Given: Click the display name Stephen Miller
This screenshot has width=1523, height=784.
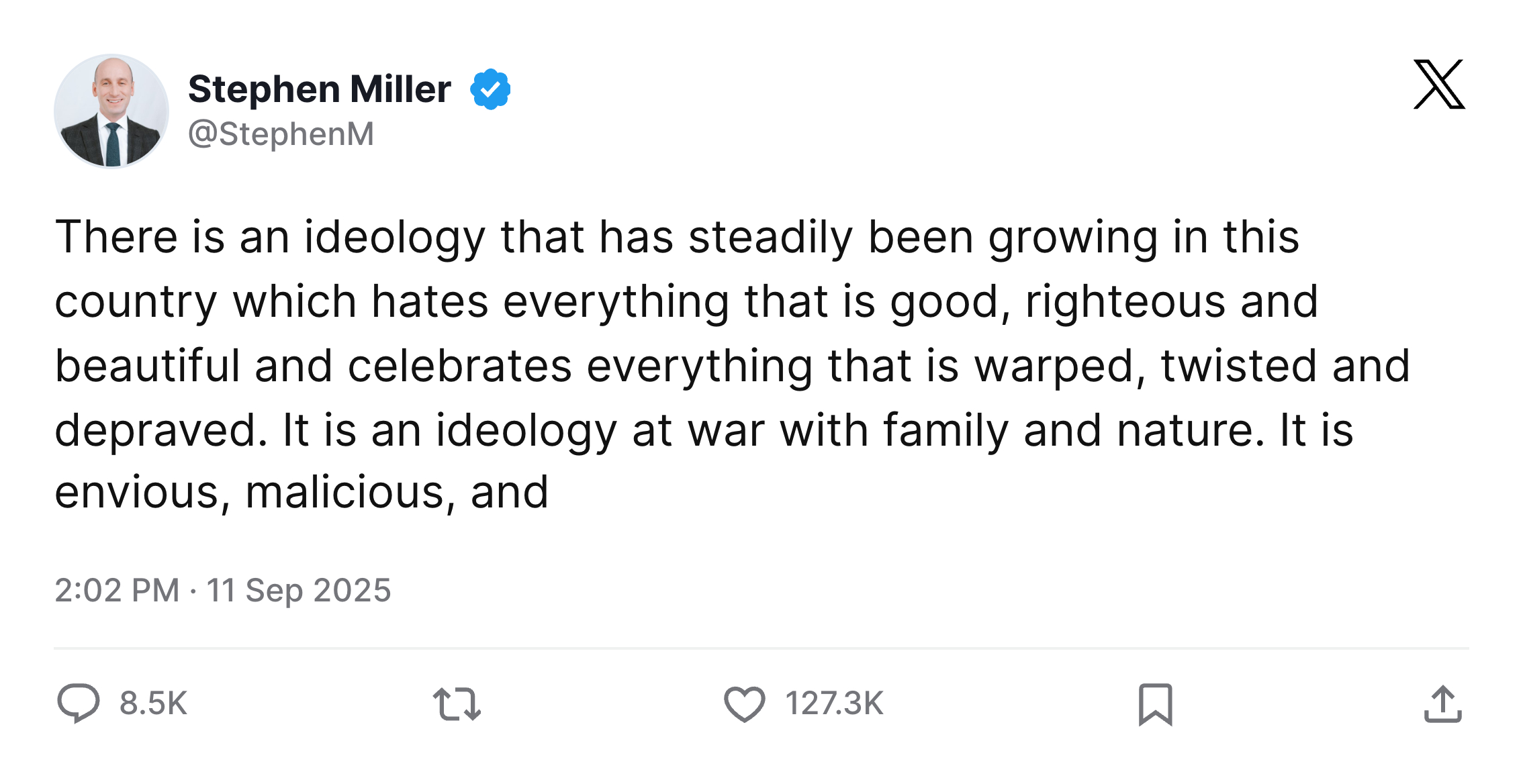Looking at the screenshot, I should pos(319,89).
